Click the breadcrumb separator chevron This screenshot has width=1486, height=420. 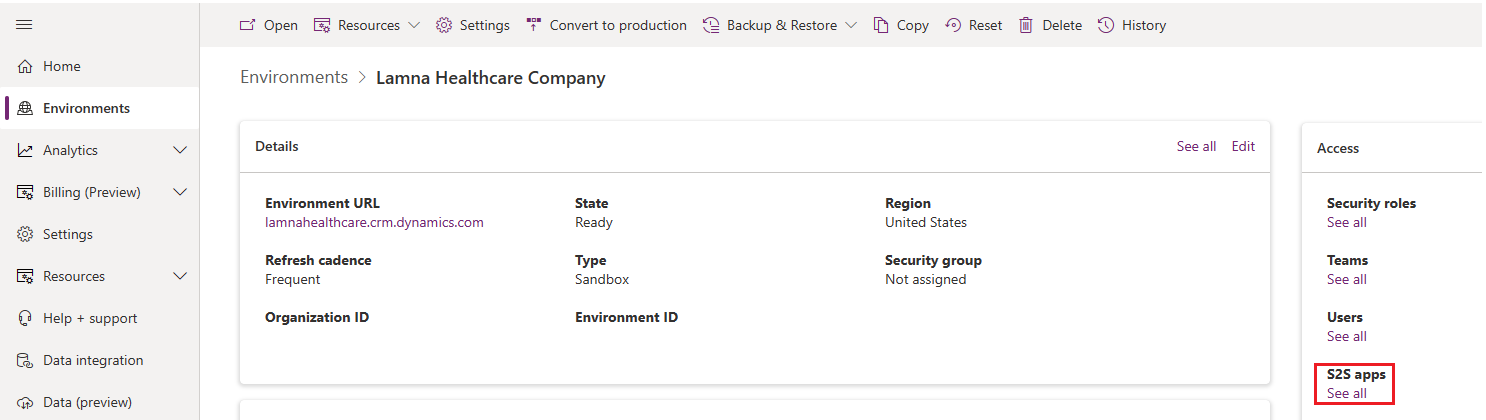(362, 78)
